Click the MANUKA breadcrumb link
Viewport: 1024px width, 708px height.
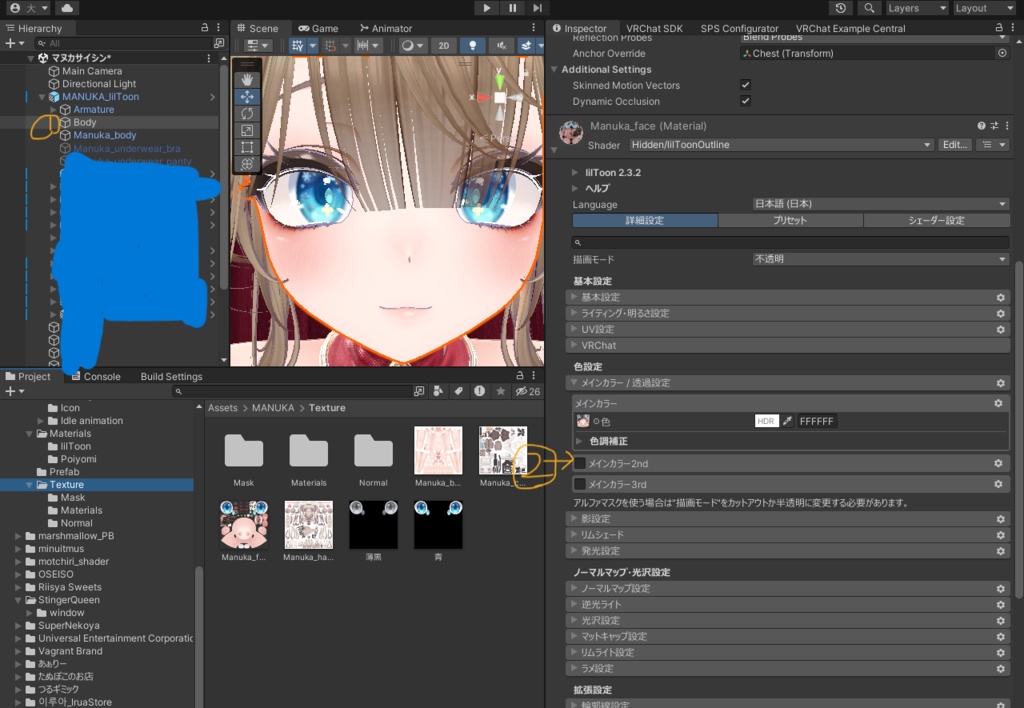[x=273, y=408]
